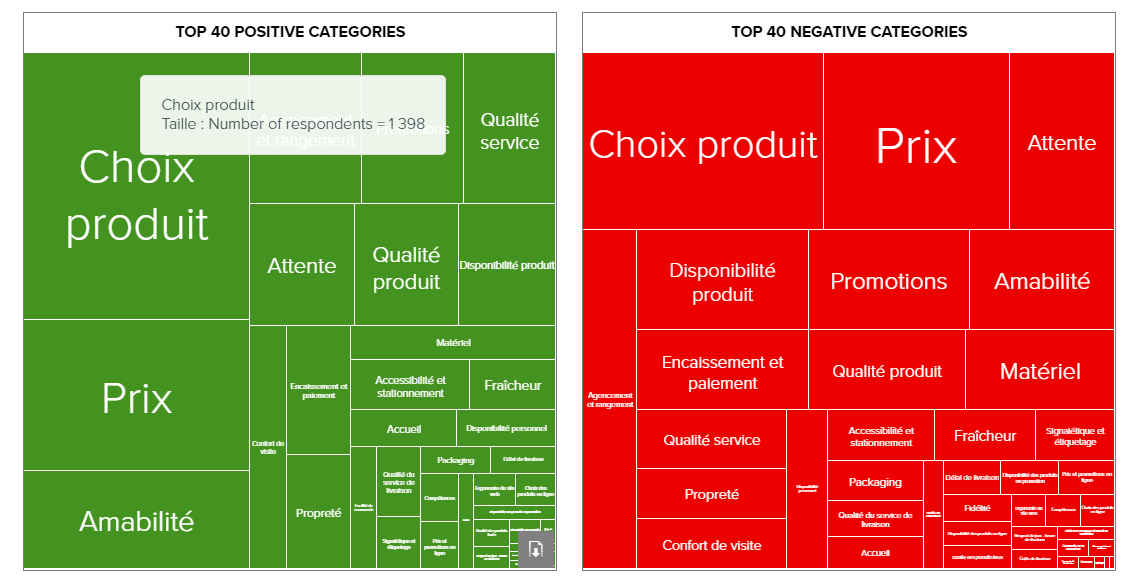Select the green Qualité produit tile
The width and height of the screenshot is (1135, 581).
pos(406,267)
